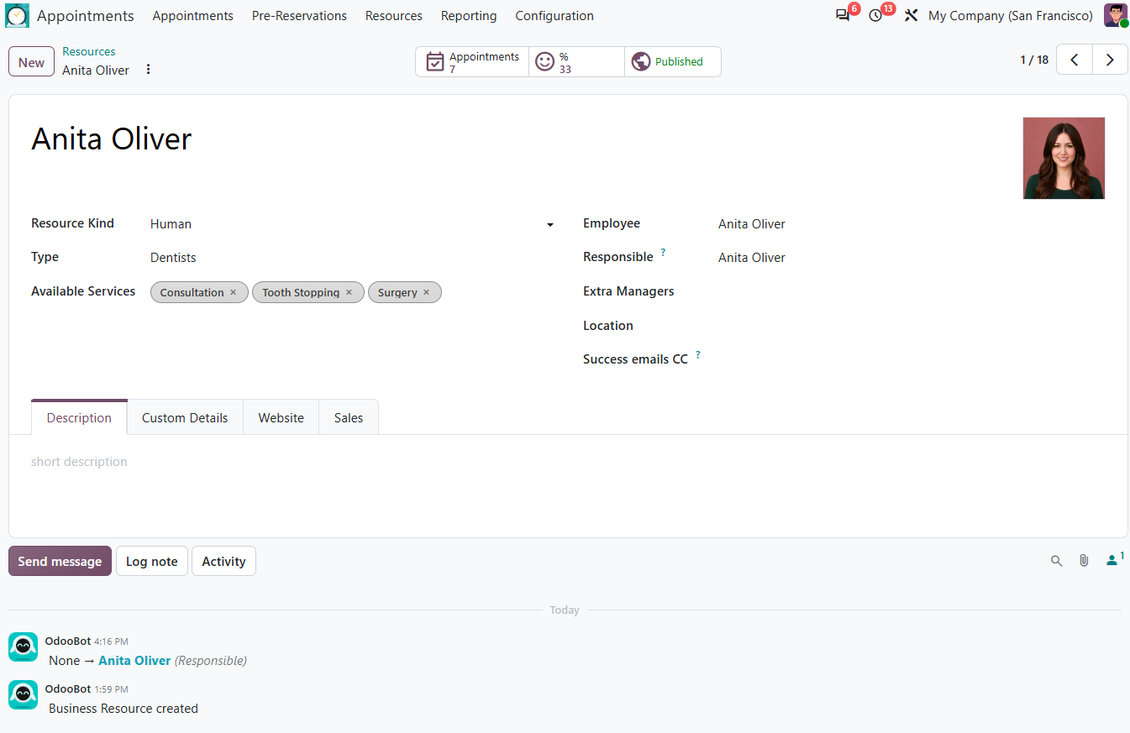Open the Pre-Reservations menu
Viewport: 1130px width, 733px height.
coord(299,16)
